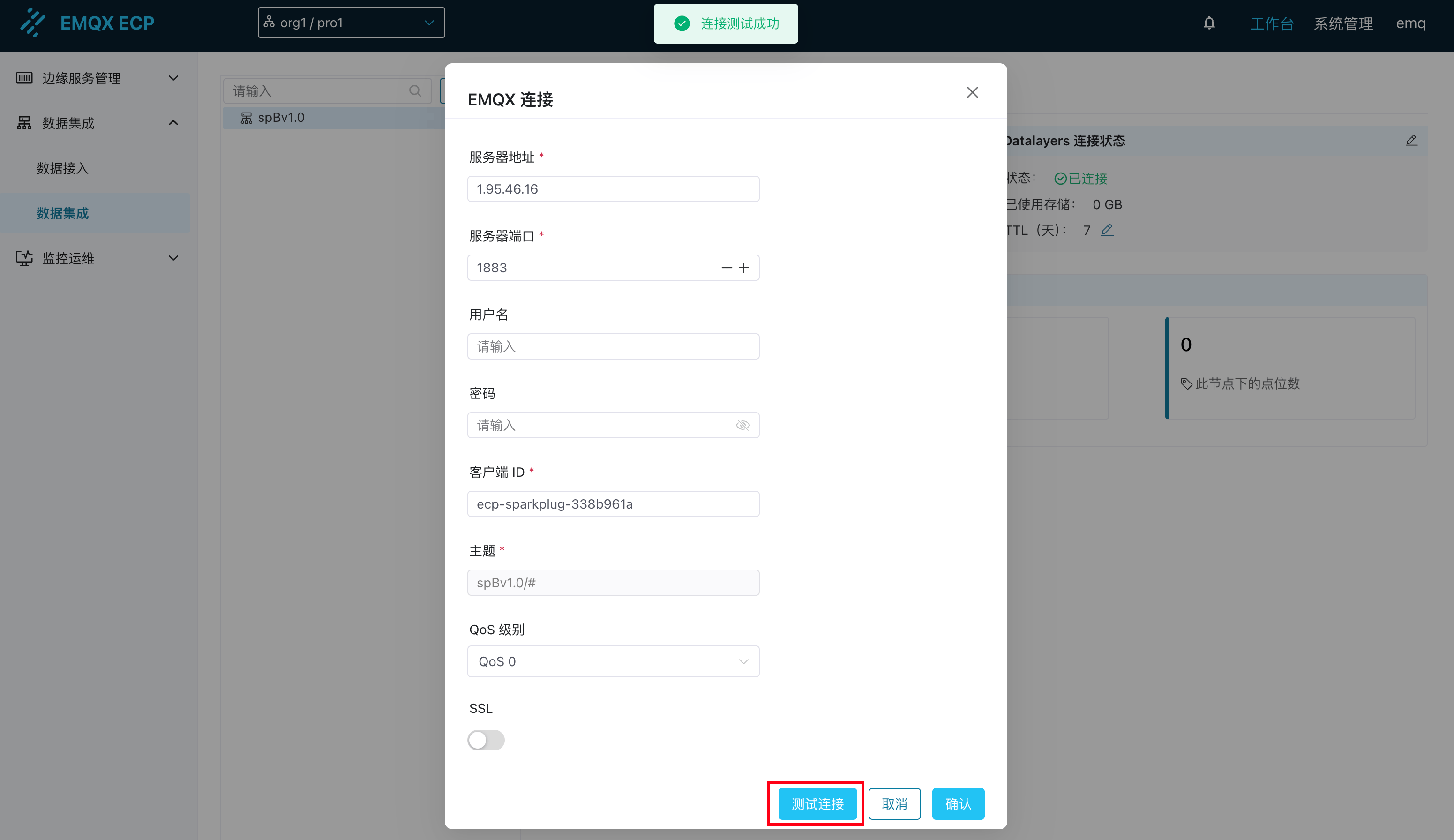
Task: Click the 测试连接 button
Action: (817, 803)
